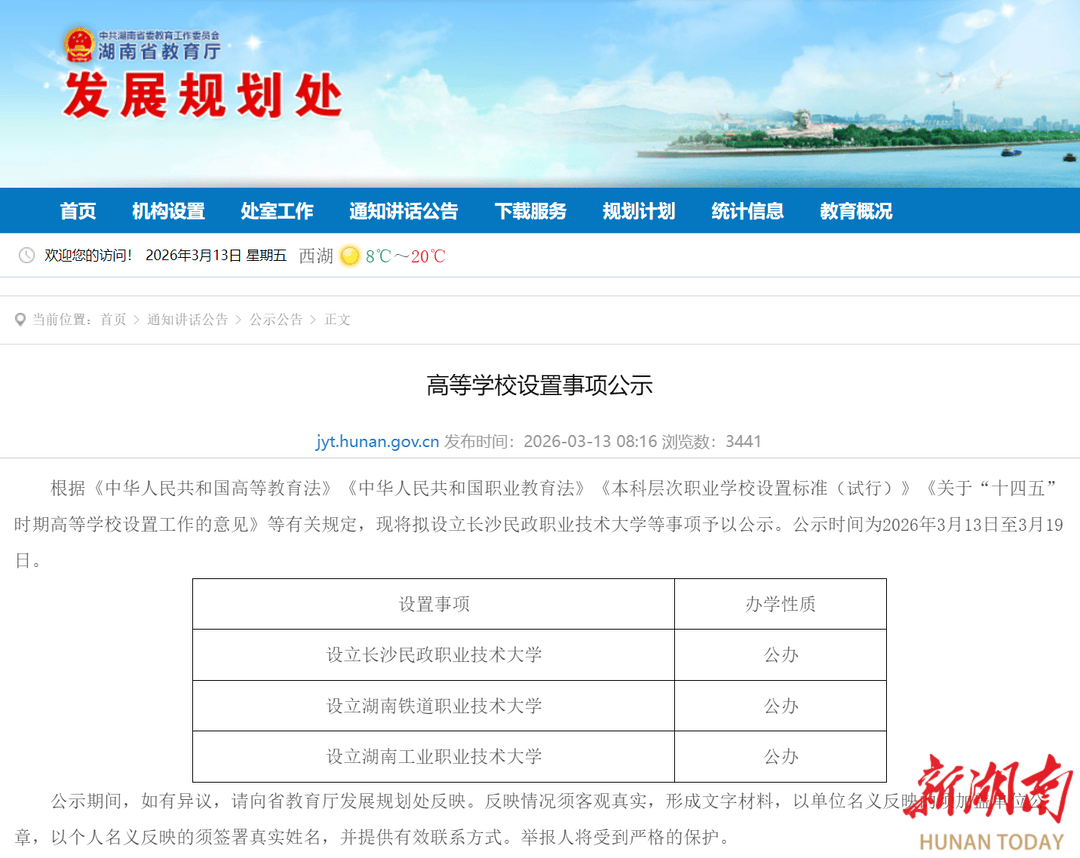Viewport: 1080px width, 858px height.
Task: Click the clock icon beside the welcome message
Action: 27,257
